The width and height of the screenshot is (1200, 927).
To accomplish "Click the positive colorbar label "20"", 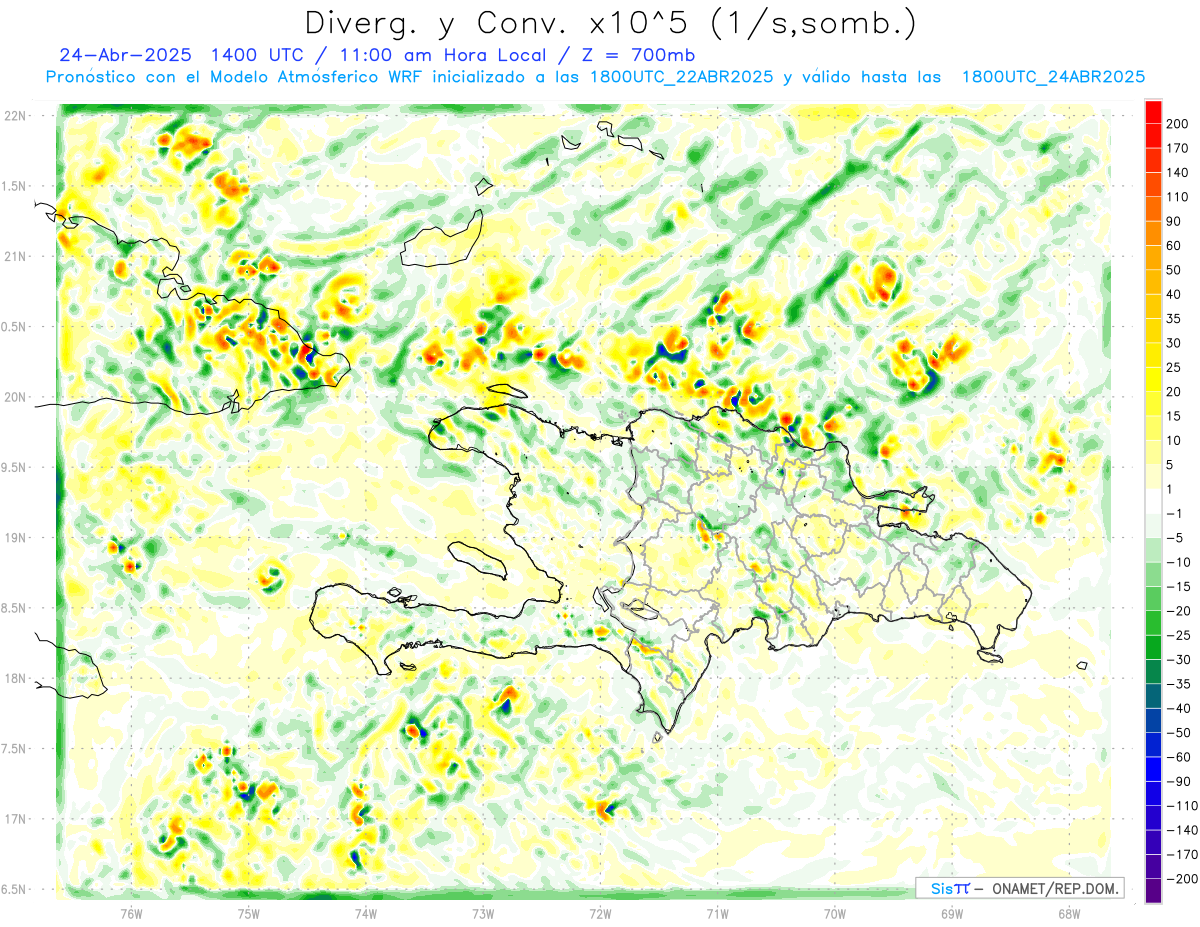I will click(x=1174, y=392).
